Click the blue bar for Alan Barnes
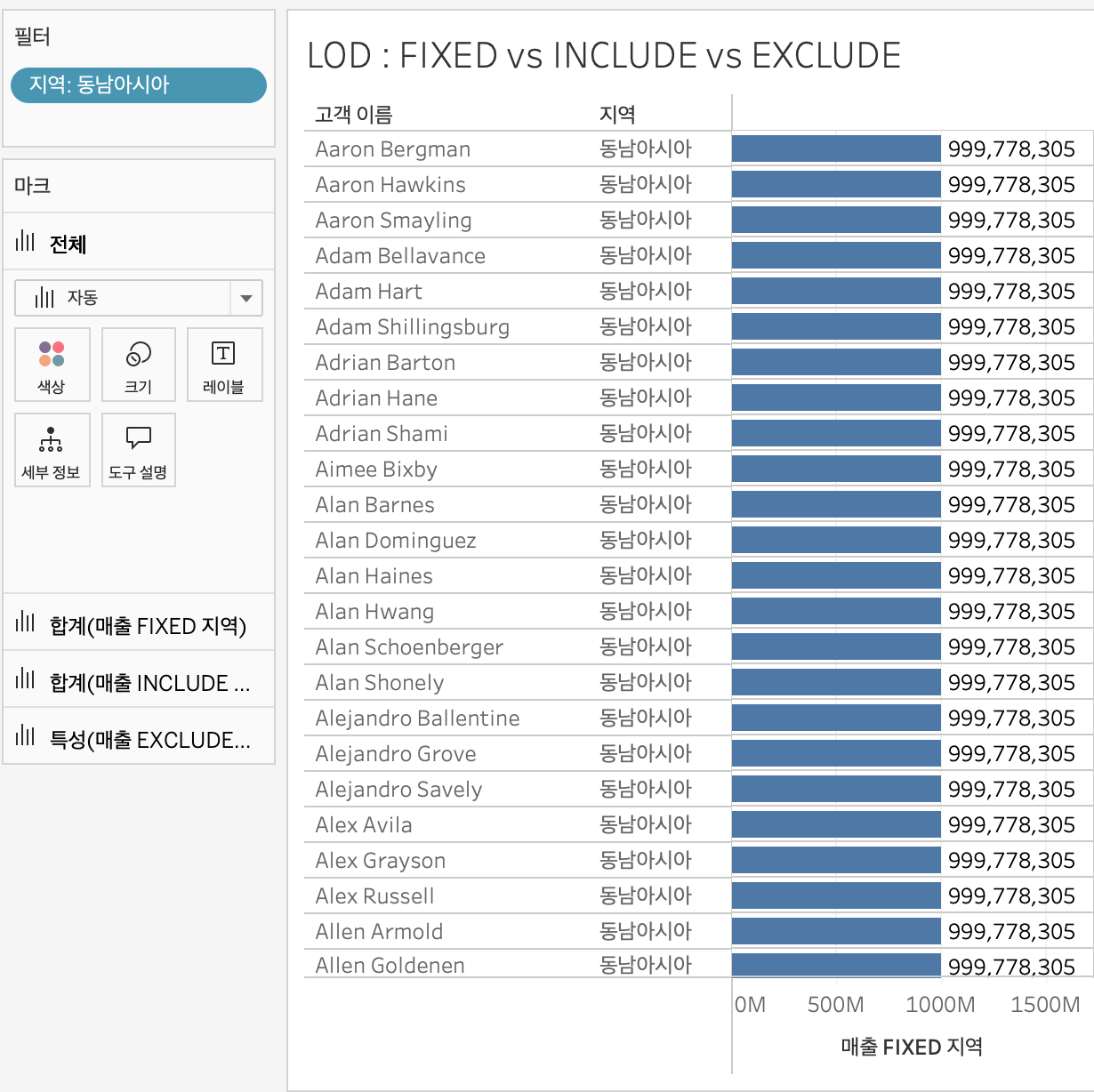Viewport: 1094px width, 1092px height. tap(836, 504)
